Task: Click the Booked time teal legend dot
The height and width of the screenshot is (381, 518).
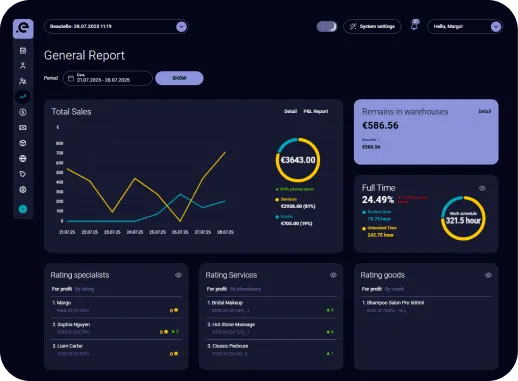Action: tap(364, 212)
